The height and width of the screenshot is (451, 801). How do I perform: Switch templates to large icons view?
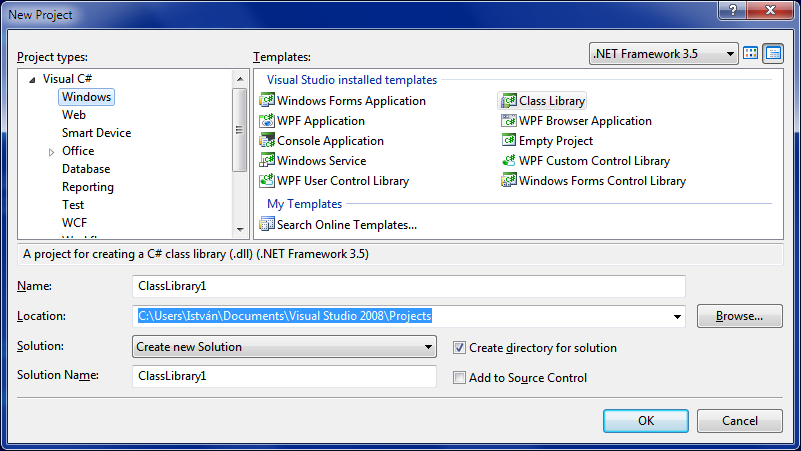(x=750, y=53)
